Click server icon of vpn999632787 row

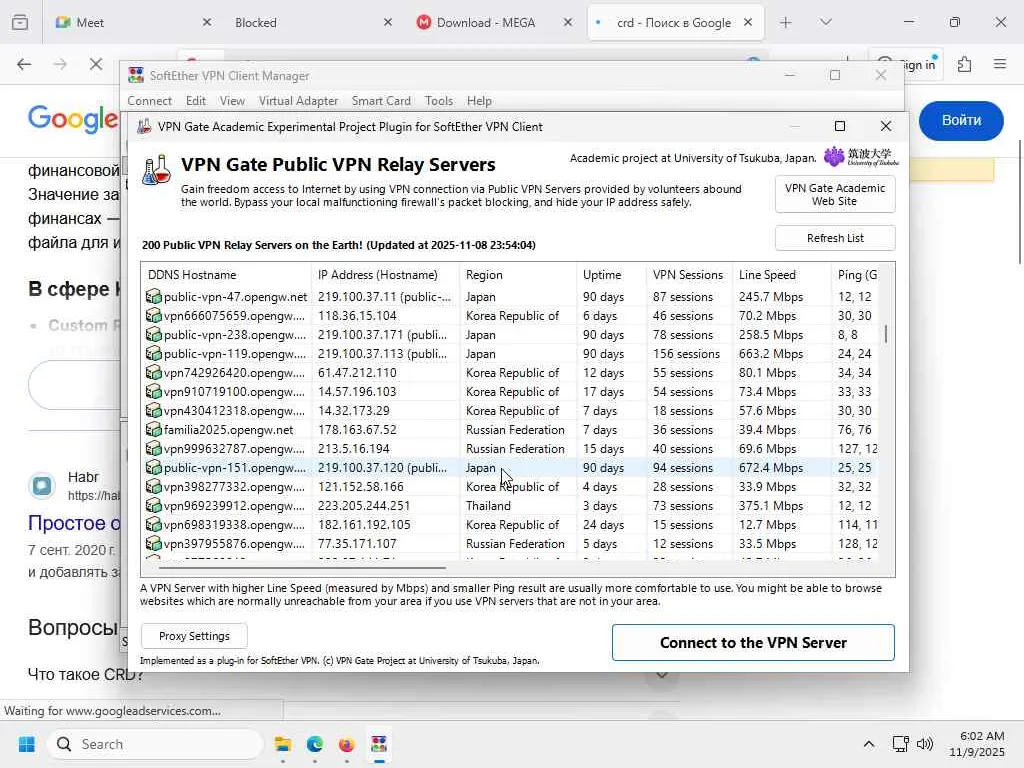(153, 448)
